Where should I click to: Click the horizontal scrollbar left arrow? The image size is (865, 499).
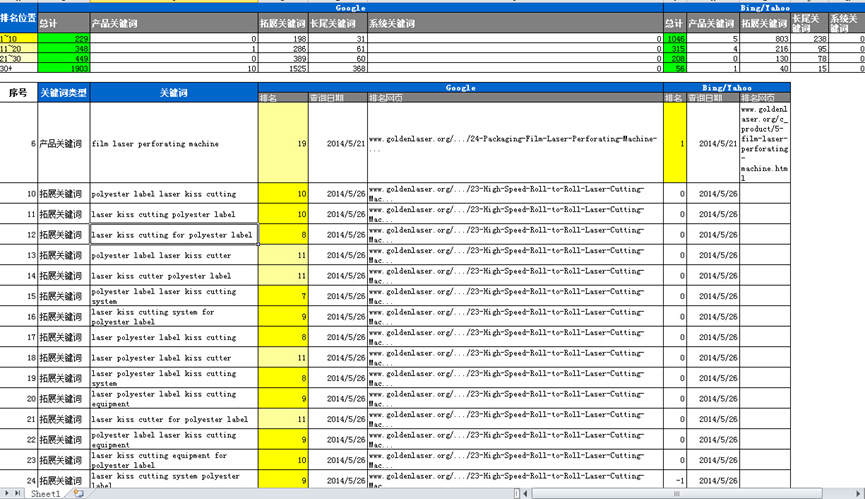tap(527, 494)
